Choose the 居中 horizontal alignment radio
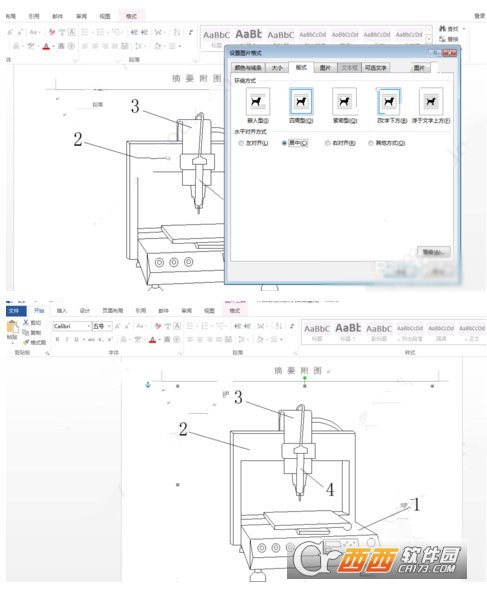The height and width of the screenshot is (589, 487). pyautogui.click(x=284, y=143)
